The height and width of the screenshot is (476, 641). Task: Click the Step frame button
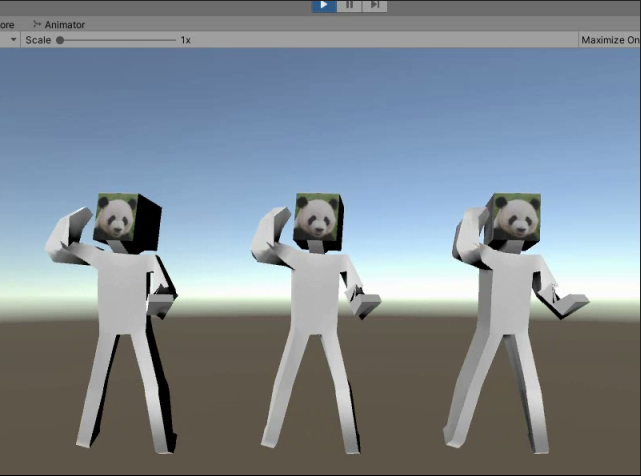tap(374, 5)
